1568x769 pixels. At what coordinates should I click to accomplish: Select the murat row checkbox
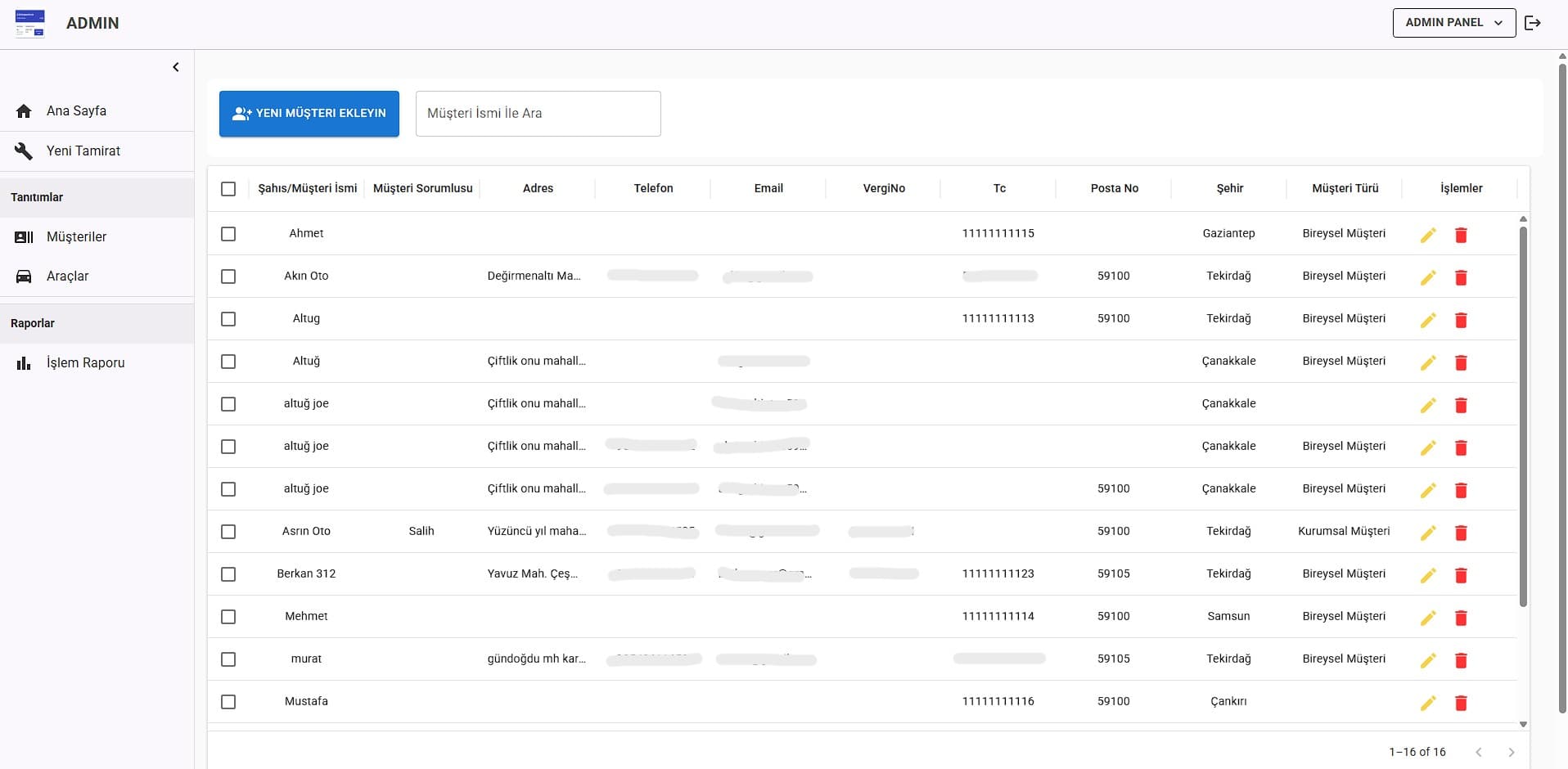click(228, 659)
